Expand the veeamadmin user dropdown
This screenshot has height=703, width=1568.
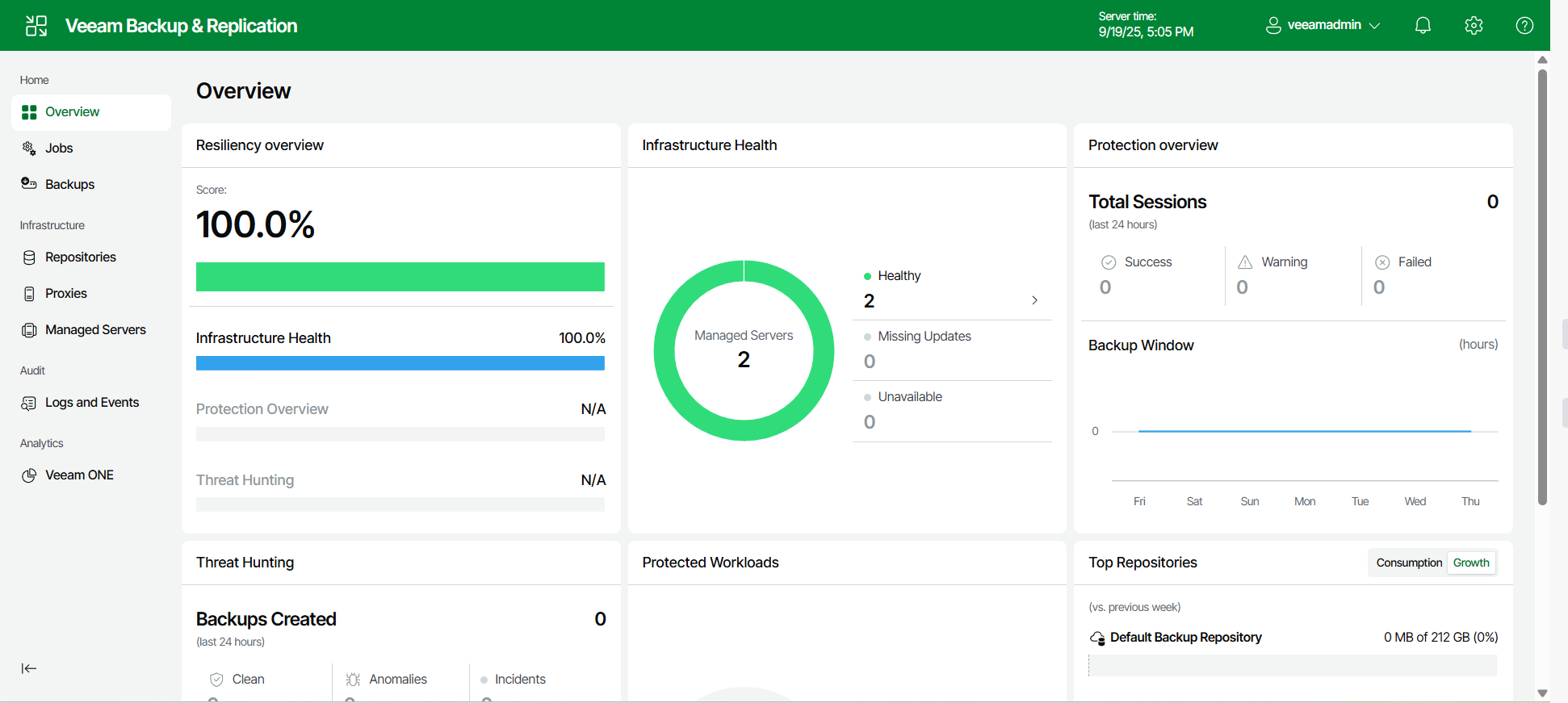click(x=1323, y=26)
